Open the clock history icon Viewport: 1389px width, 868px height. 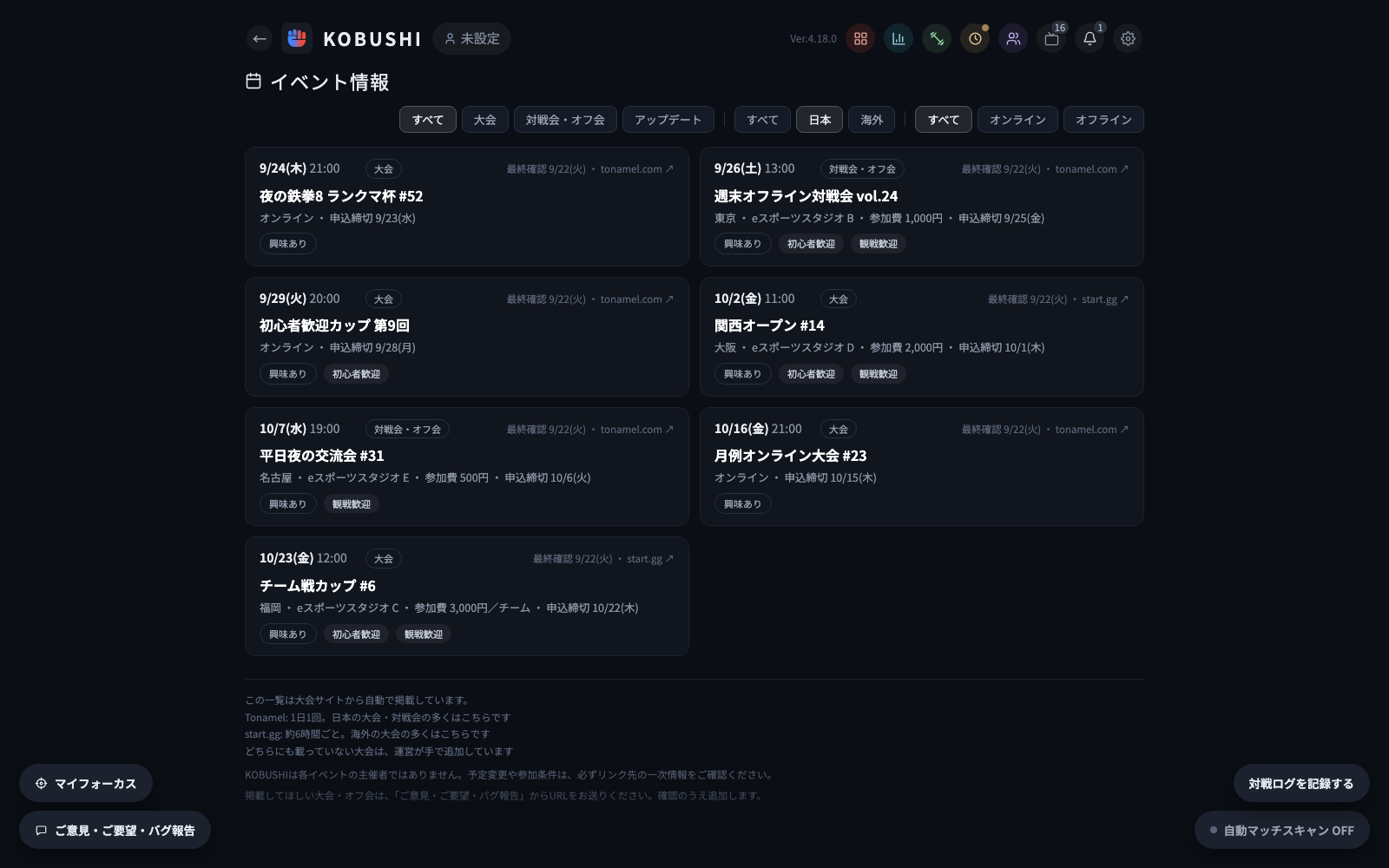[x=975, y=38]
